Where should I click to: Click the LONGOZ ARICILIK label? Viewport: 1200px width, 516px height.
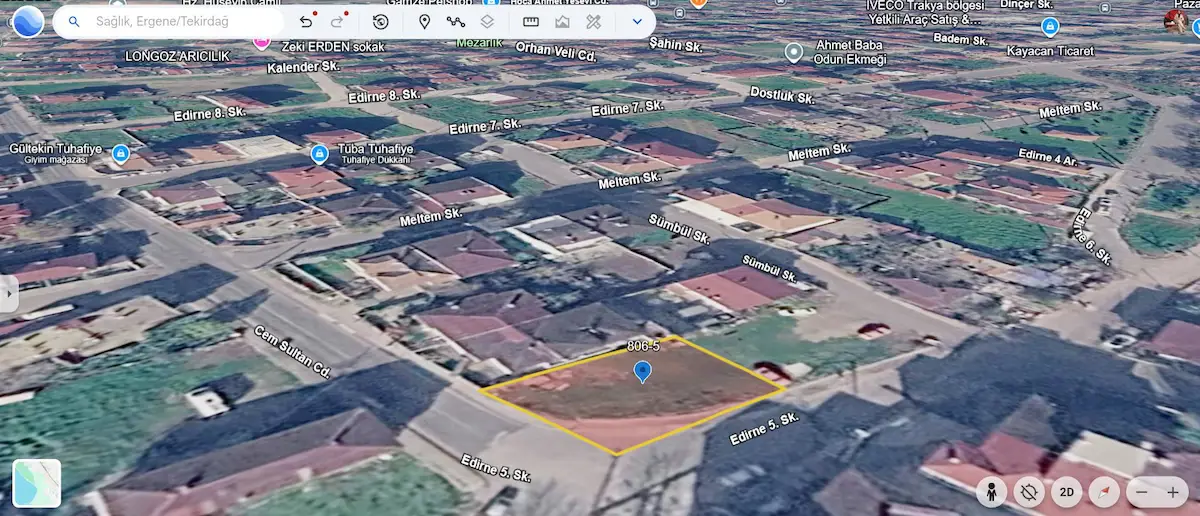pyautogui.click(x=179, y=56)
